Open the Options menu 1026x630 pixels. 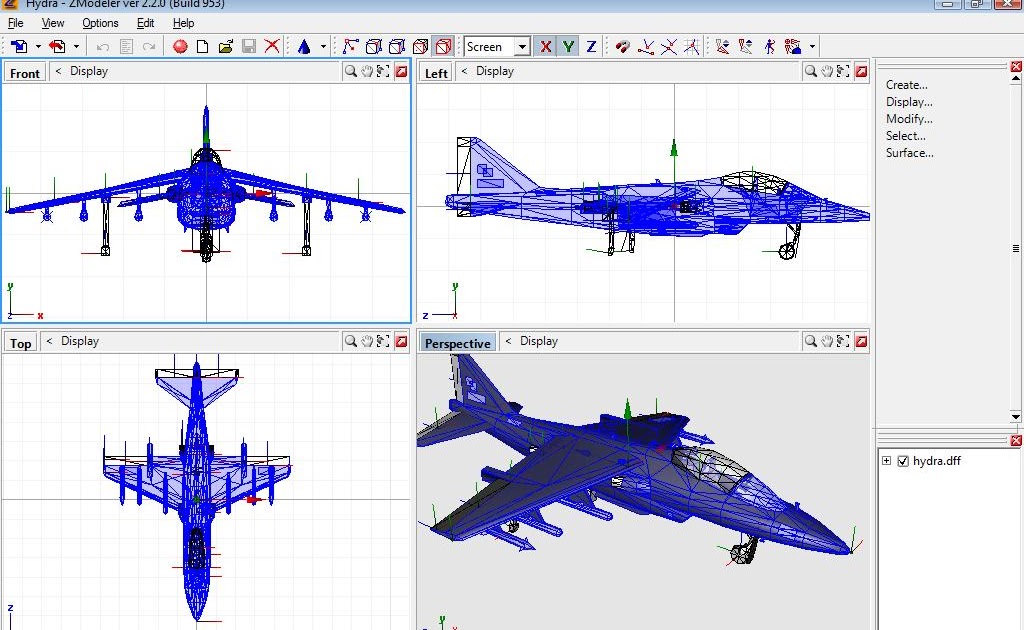(100, 22)
